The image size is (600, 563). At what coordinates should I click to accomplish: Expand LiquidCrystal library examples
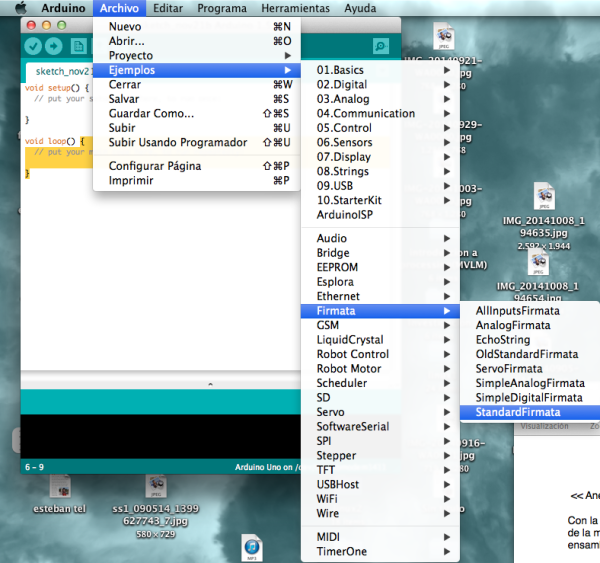380,340
